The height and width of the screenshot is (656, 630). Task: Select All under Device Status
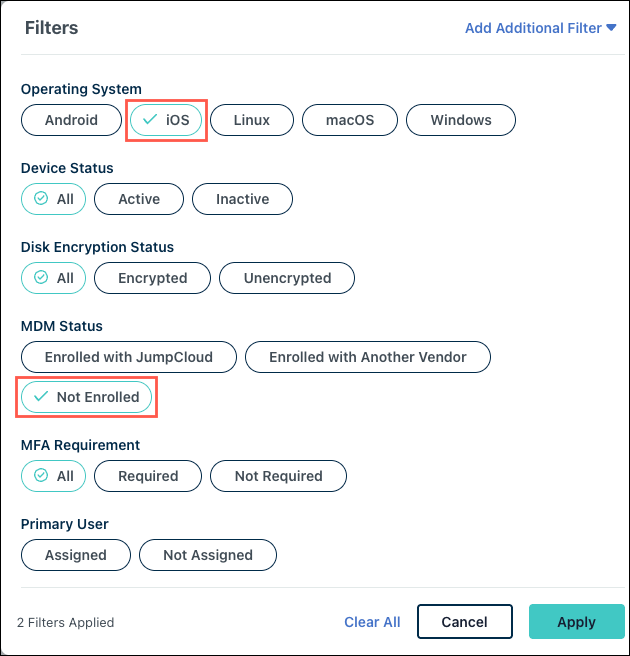point(54,199)
